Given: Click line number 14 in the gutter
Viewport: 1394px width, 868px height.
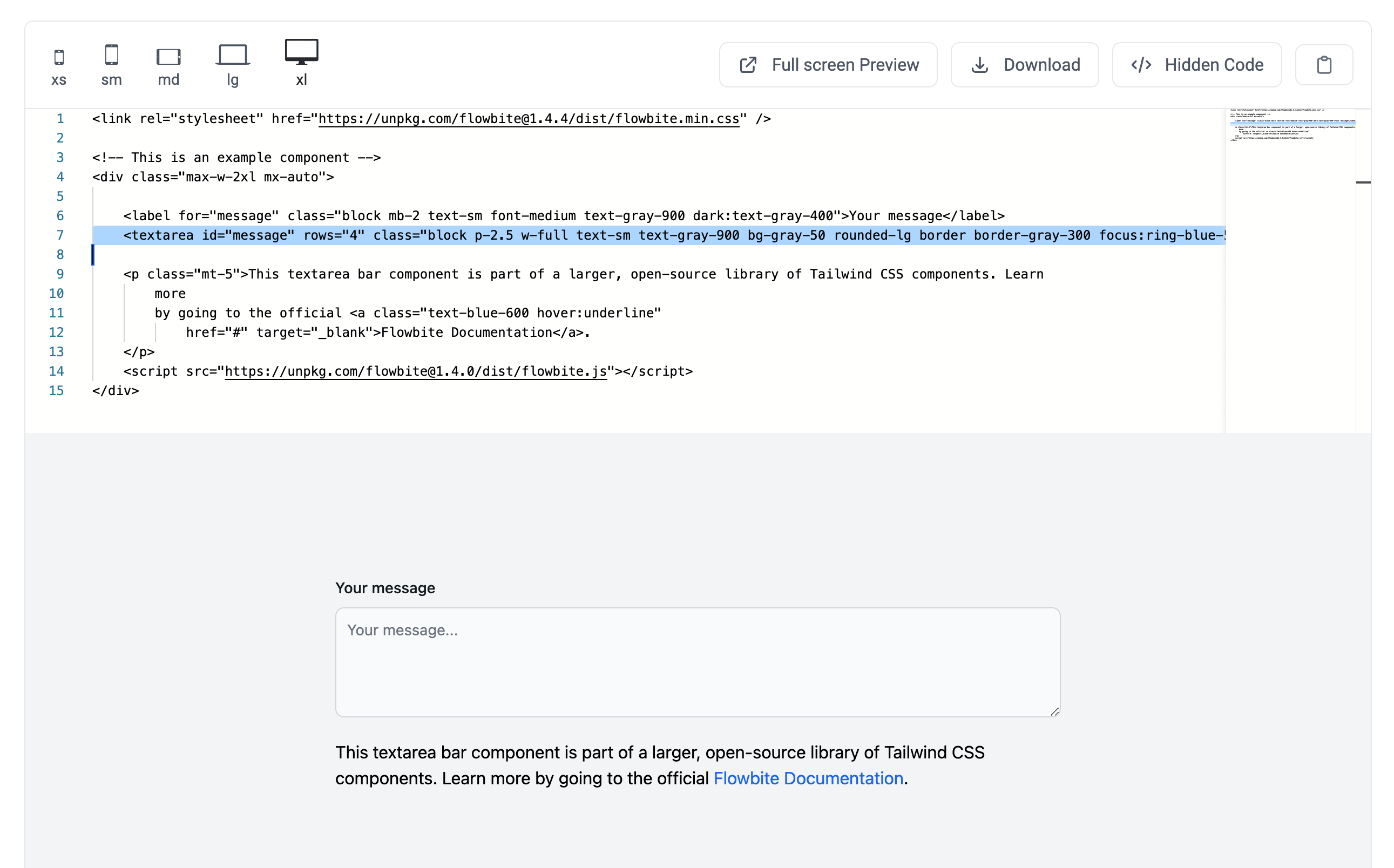Looking at the screenshot, I should point(56,371).
